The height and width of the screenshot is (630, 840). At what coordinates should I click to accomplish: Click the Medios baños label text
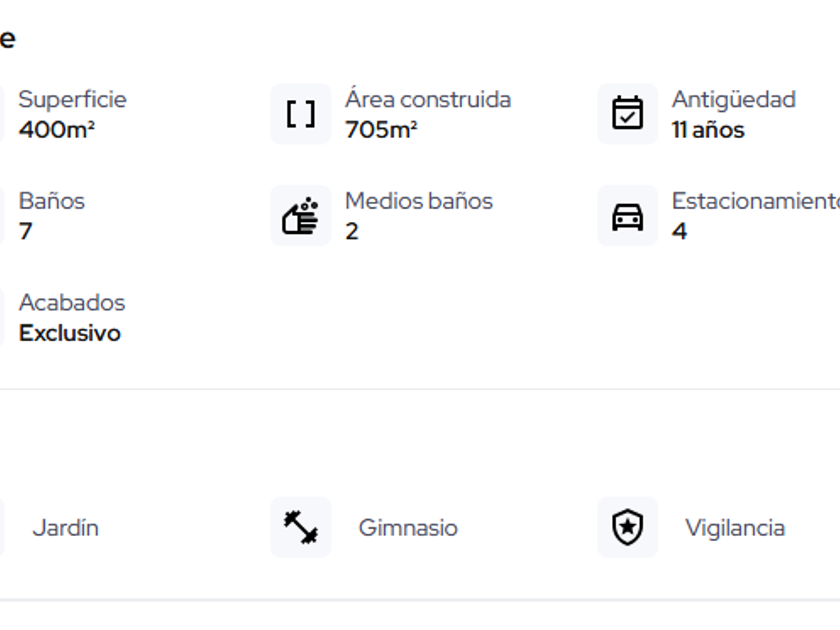[x=418, y=201]
